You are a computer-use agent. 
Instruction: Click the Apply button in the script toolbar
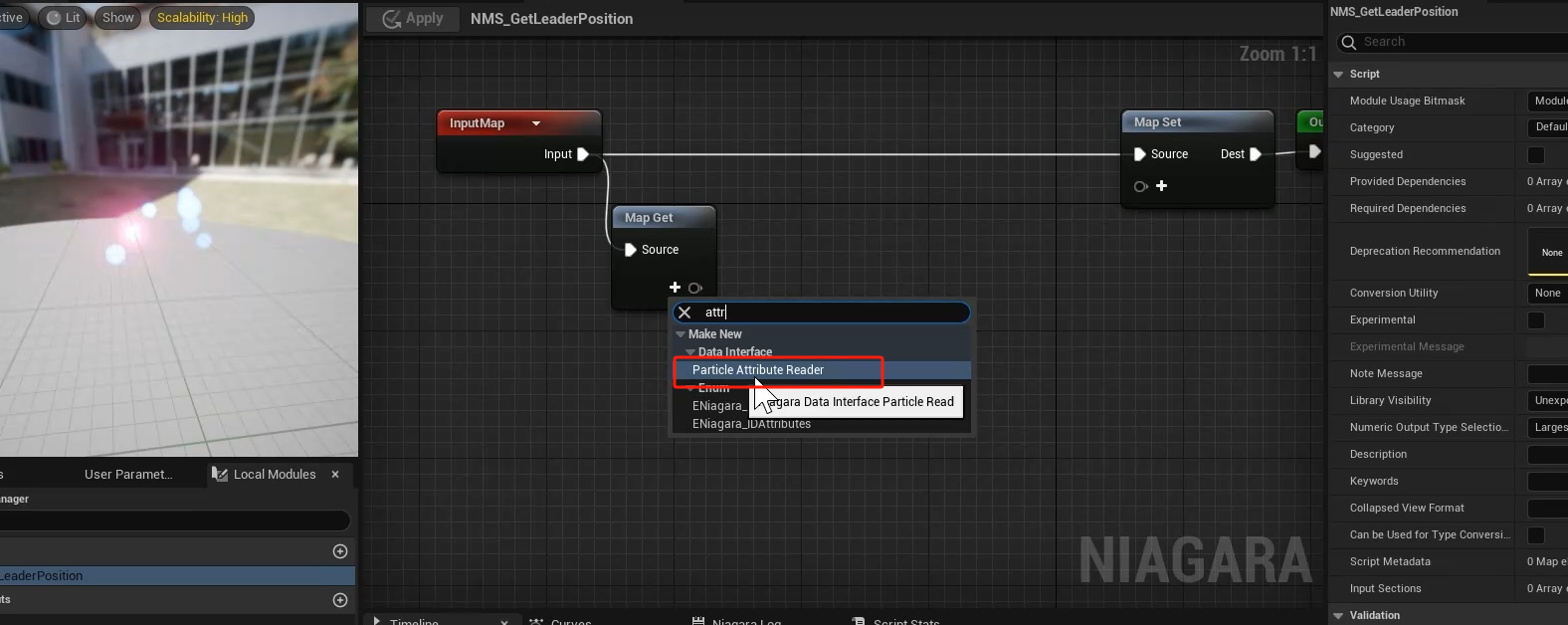pos(412,18)
